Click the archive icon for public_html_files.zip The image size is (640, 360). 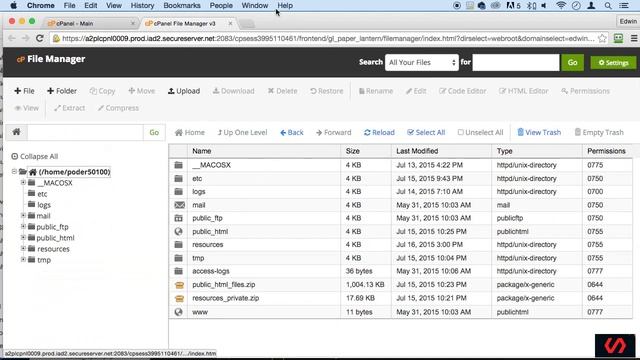(179, 285)
